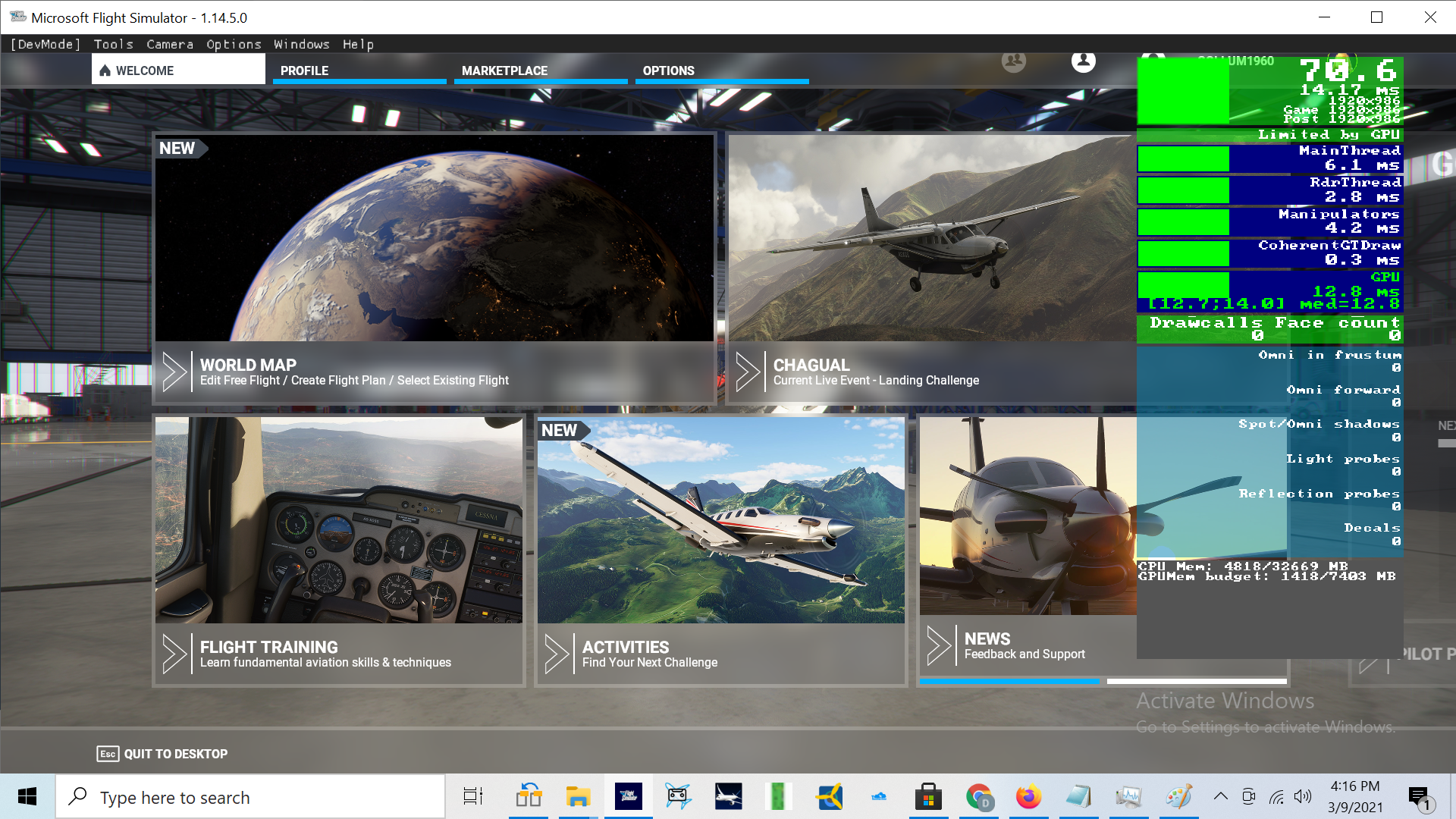The image size is (1456, 819).
Task: Open the Windows menu
Action: point(302,44)
